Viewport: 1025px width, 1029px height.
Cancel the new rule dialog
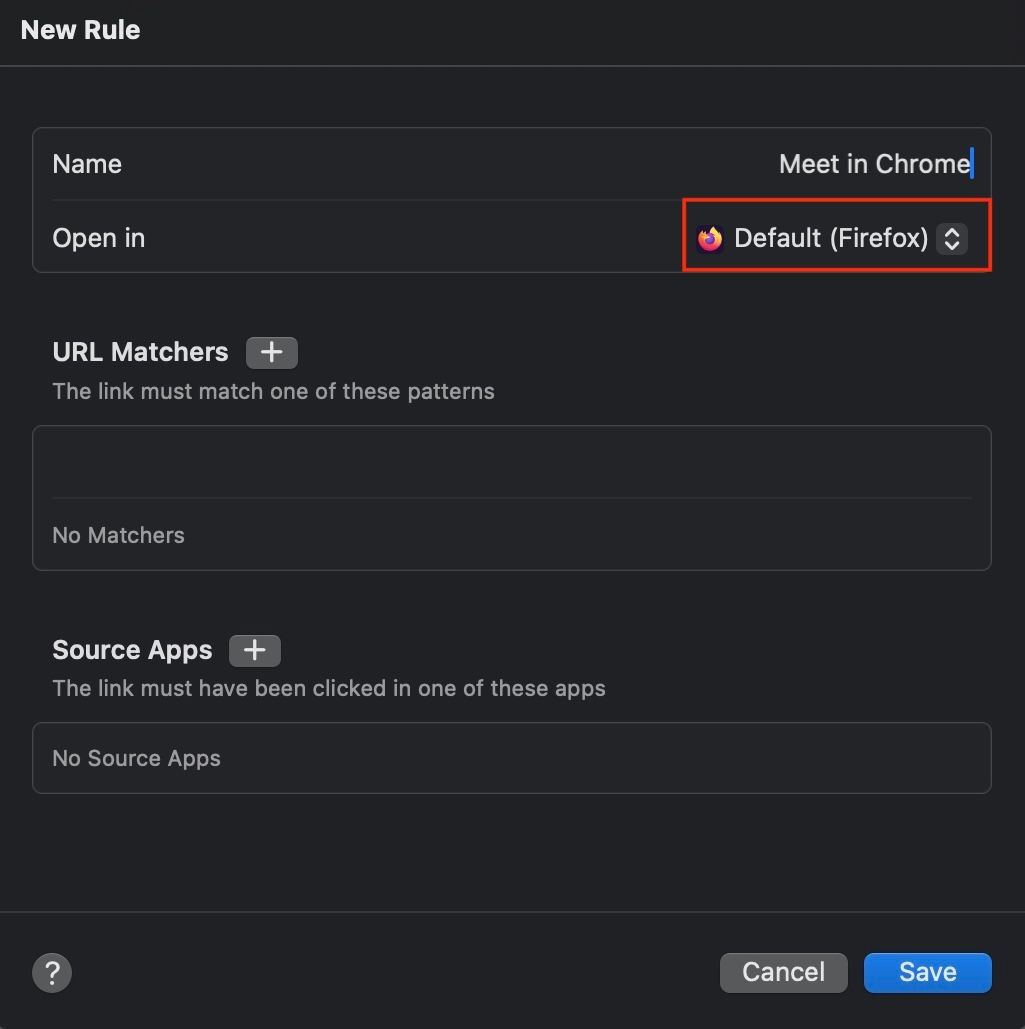pos(783,972)
